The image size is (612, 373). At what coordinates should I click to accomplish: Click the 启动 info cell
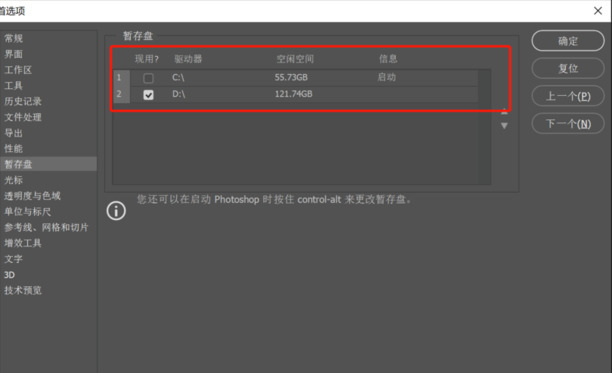[386, 77]
